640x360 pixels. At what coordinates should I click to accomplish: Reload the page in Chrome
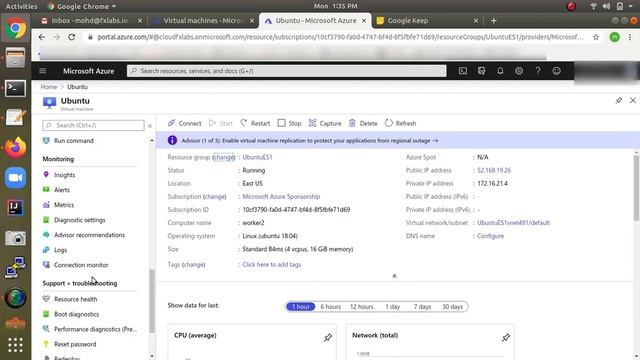[x=72, y=37]
